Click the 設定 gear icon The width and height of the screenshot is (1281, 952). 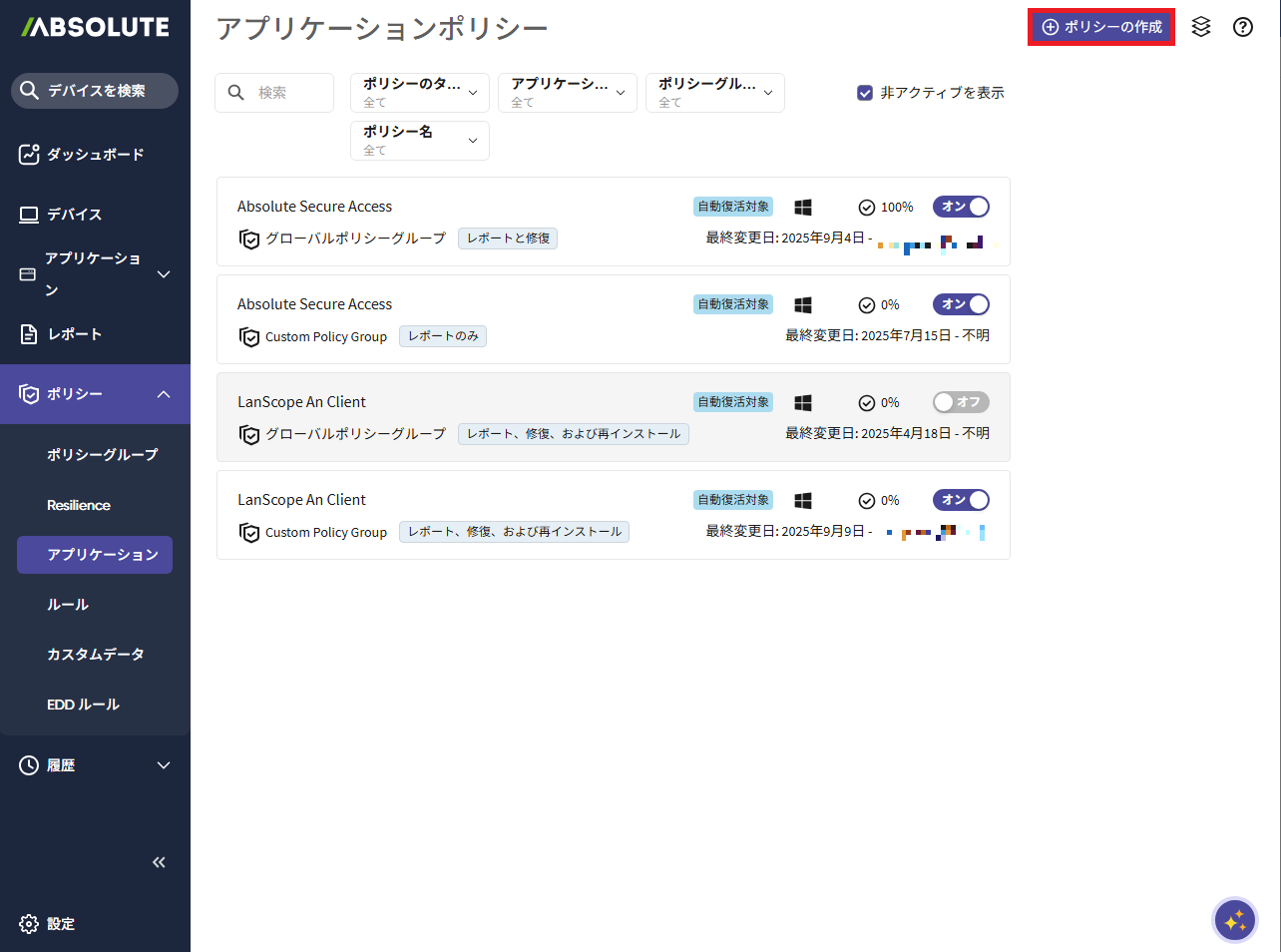click(29, 924)
